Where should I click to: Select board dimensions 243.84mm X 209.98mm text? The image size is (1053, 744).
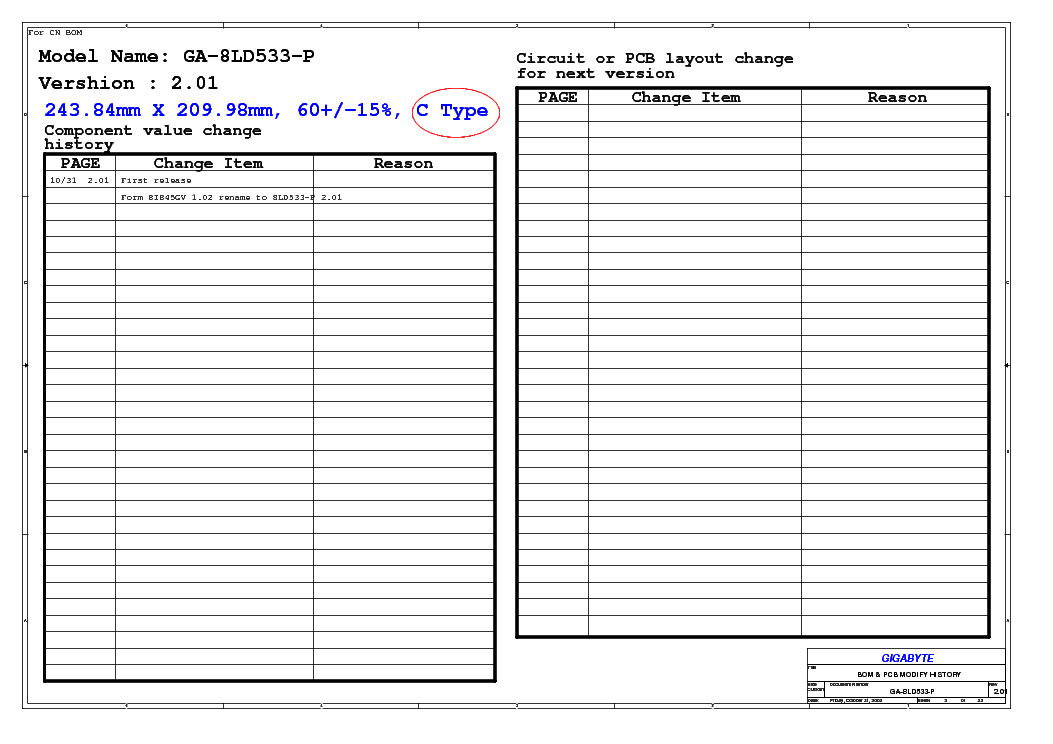159,110
